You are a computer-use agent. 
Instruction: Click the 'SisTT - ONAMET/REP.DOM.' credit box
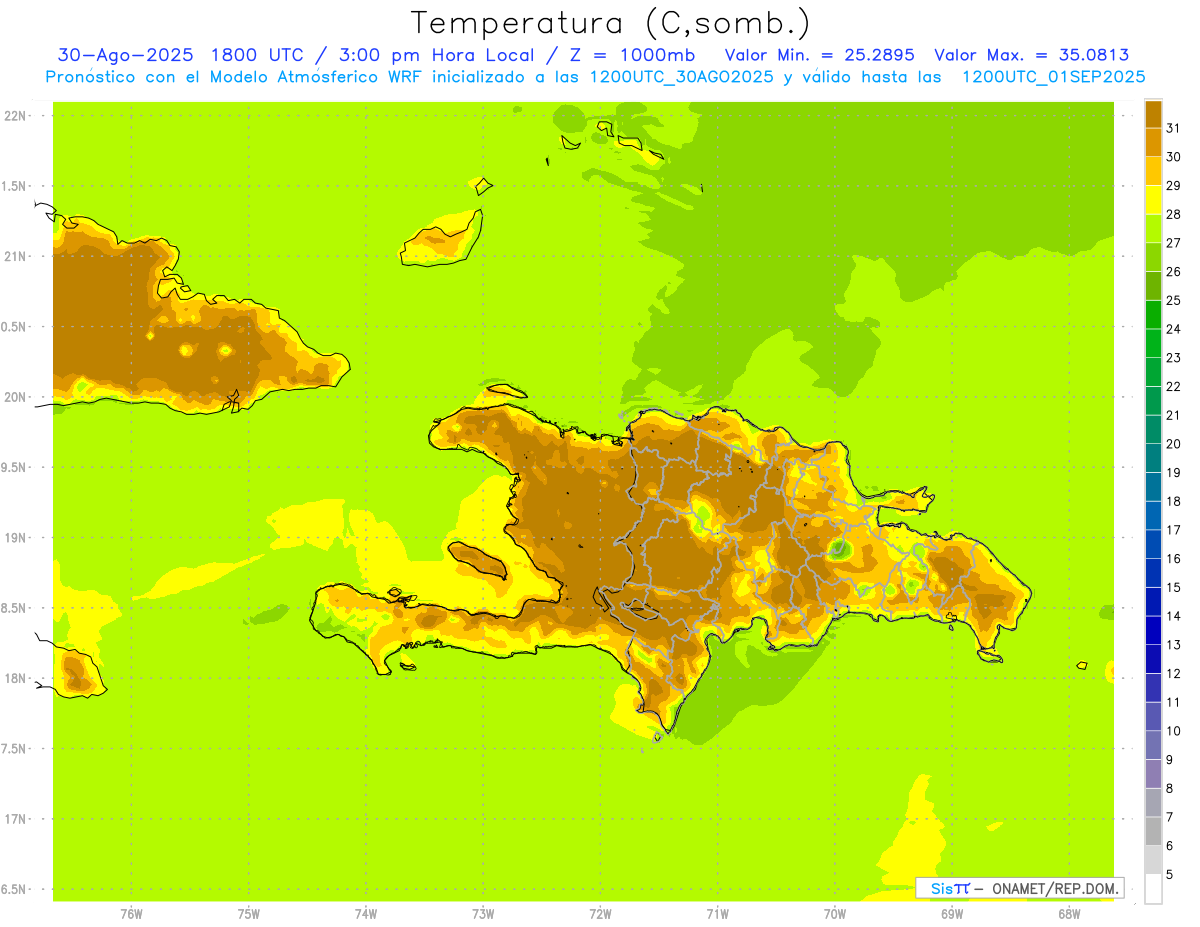tap(1019, 888)
